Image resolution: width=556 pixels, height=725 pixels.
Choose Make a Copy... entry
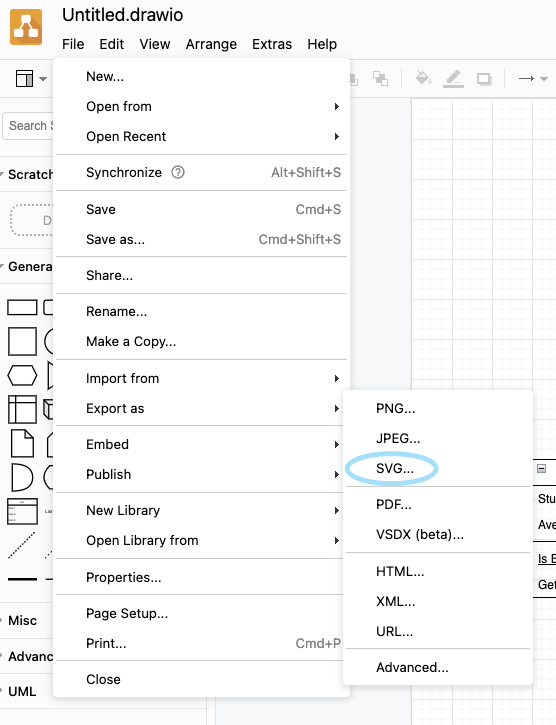[201, 342]
